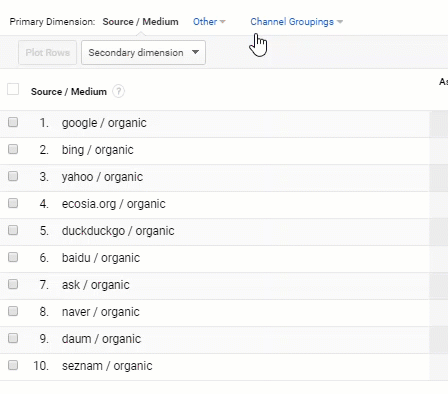Sort by Source / Medium column header
This screenshot has height=394, width=448.
tap(69, 92)
